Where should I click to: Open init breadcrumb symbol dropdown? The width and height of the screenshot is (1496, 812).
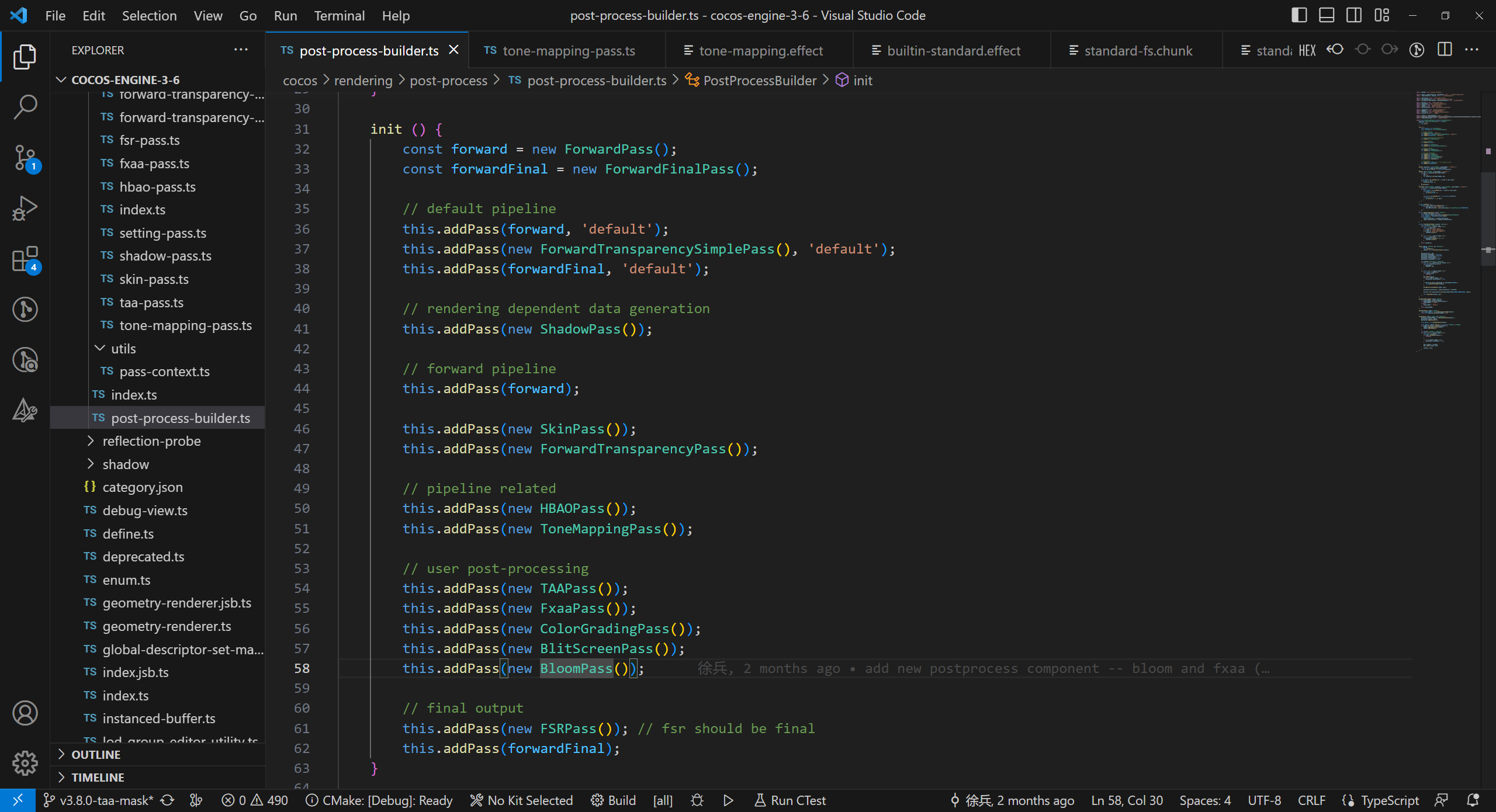point(854,81)
